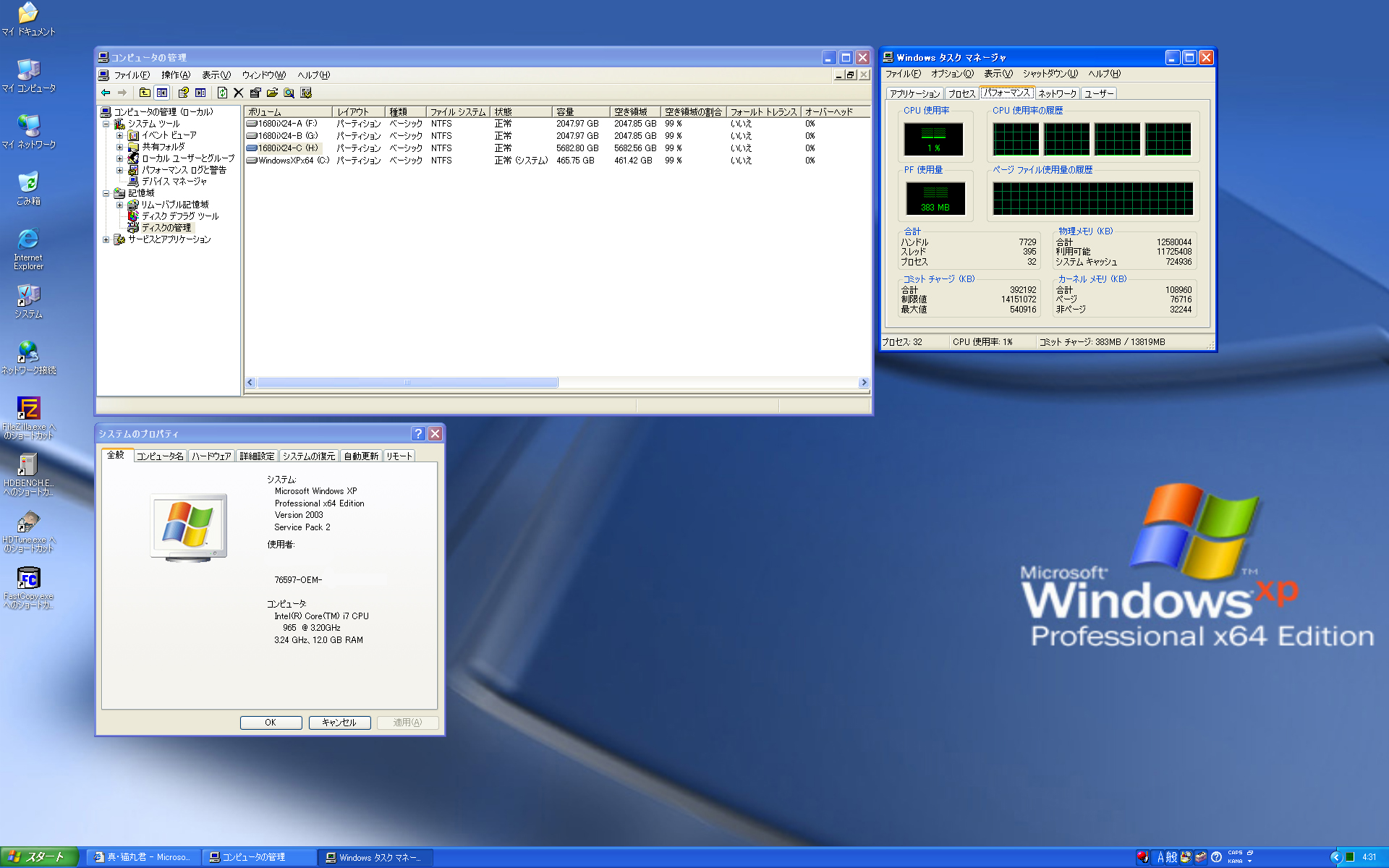
Task: Open the 操作(A) menu in Computer Management
Action: 175,75
